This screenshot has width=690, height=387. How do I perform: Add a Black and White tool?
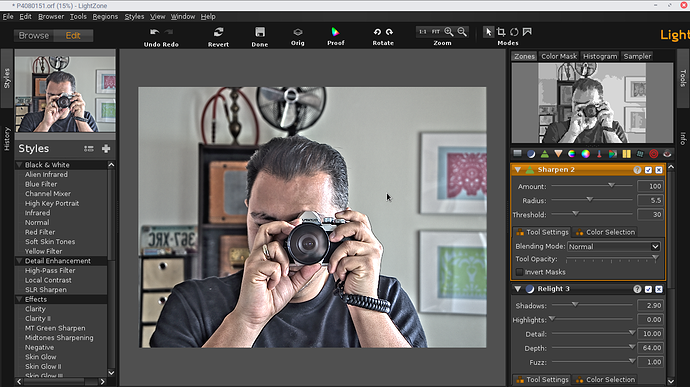(613, 154)
